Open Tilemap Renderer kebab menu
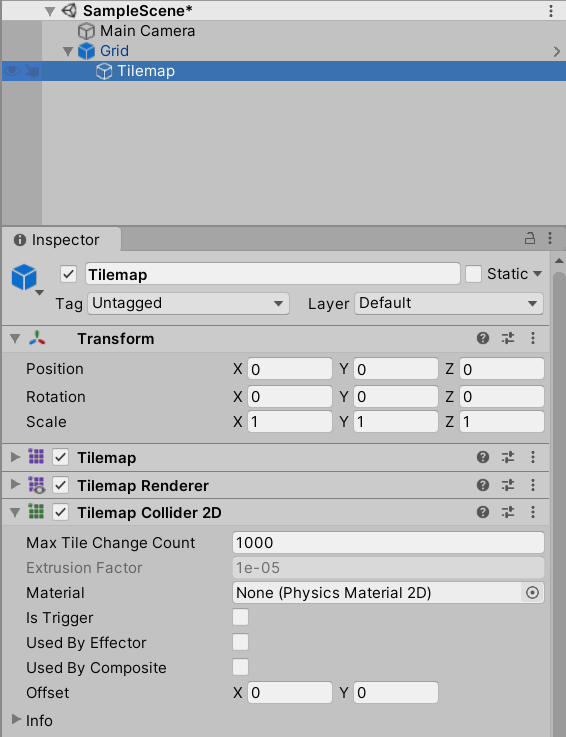This screenshot has width=566, height=737. click(x=533, y=485)
